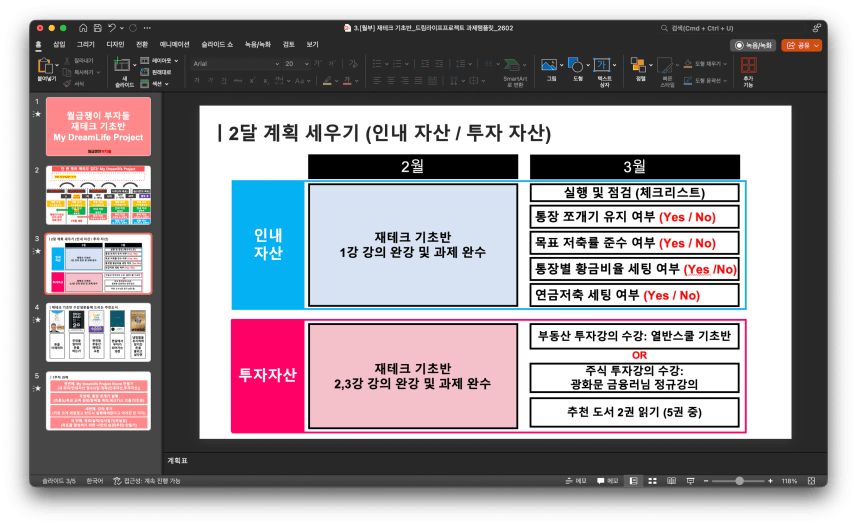Insert a Text Box (텍스트 상자)
857x526 pixels.
[x=604, y=66]
